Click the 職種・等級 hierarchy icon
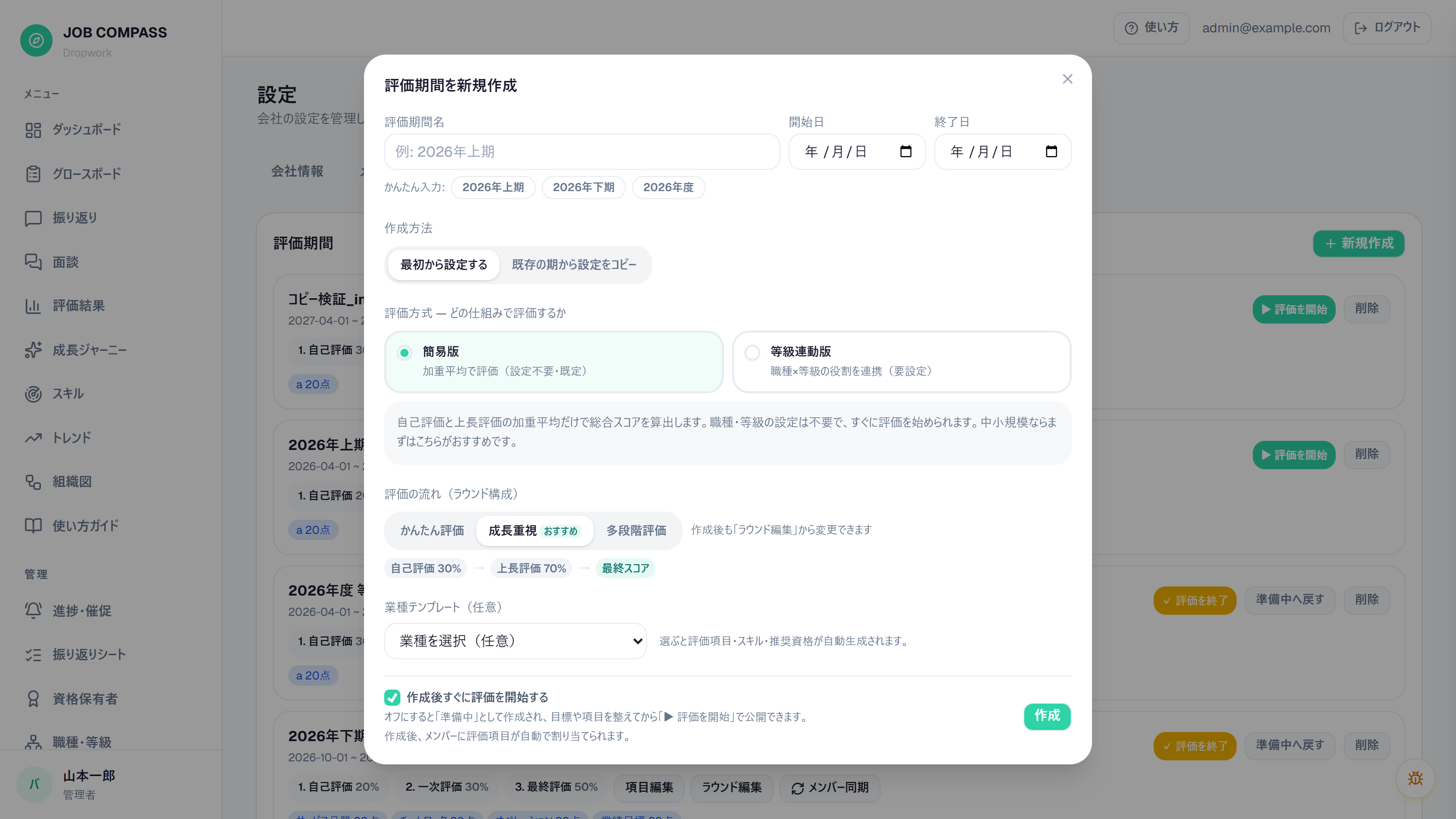The width and height of the screenshot is (1456, 819). click(x=33, y=742)
